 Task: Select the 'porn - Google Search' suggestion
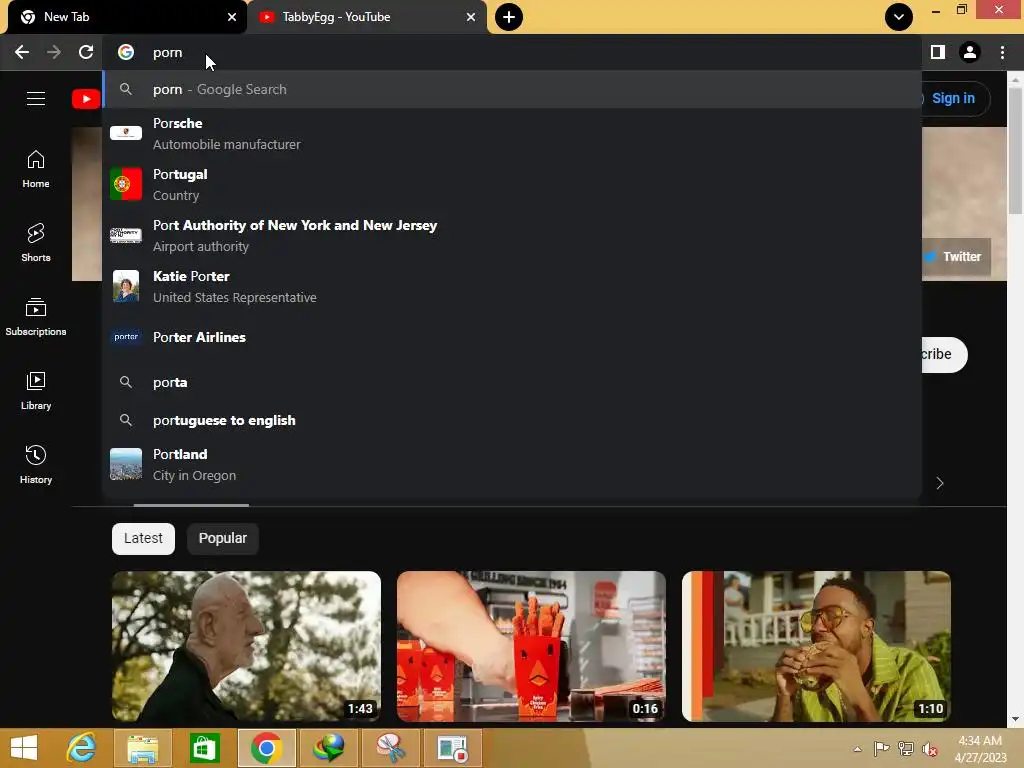512,89
